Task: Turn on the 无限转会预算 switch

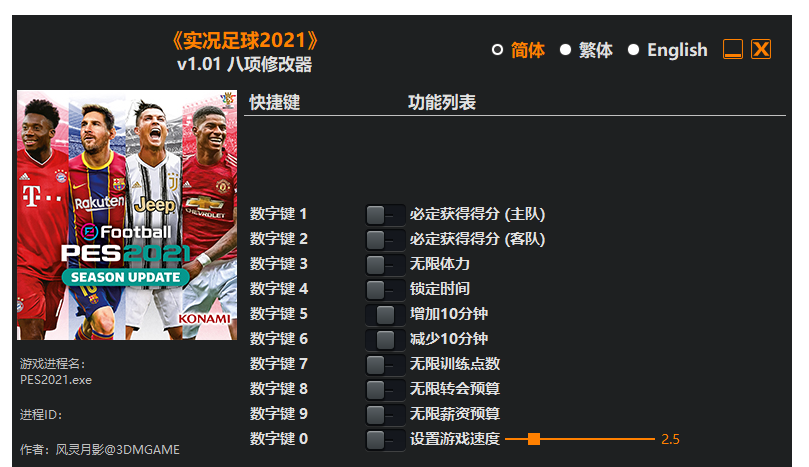Action: 385,390
